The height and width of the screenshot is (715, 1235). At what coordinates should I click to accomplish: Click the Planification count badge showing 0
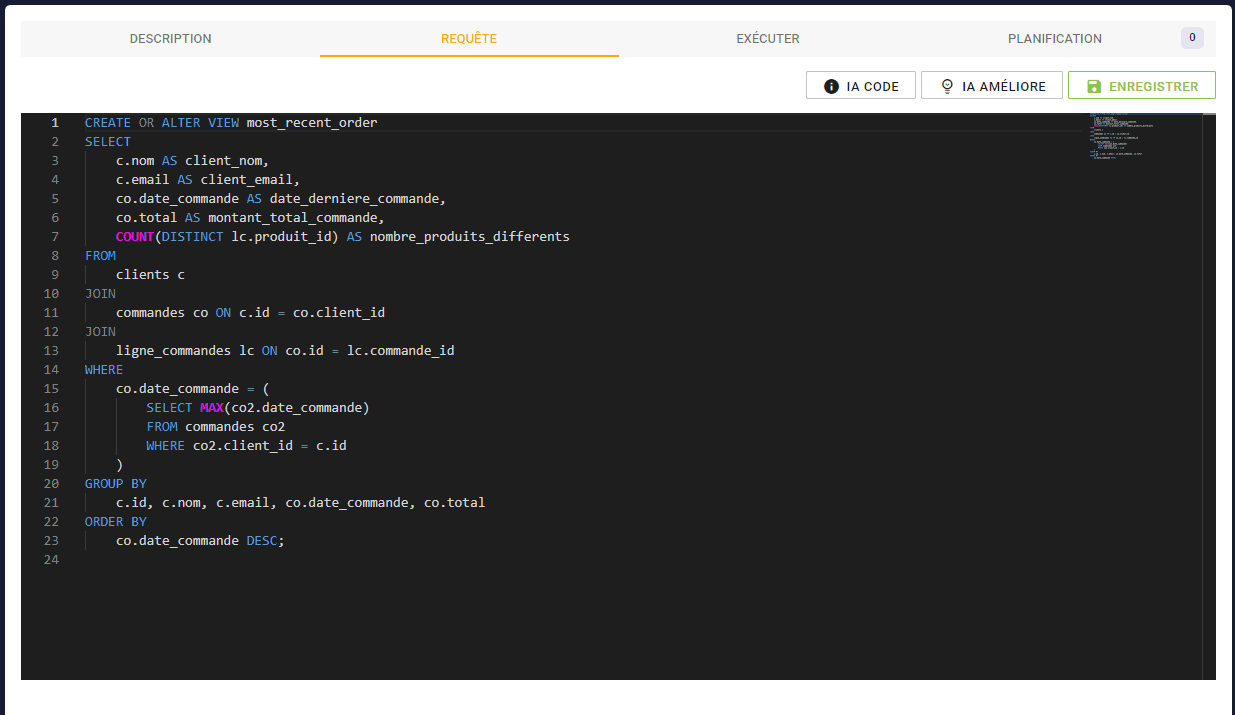(x=1191, y=38)
